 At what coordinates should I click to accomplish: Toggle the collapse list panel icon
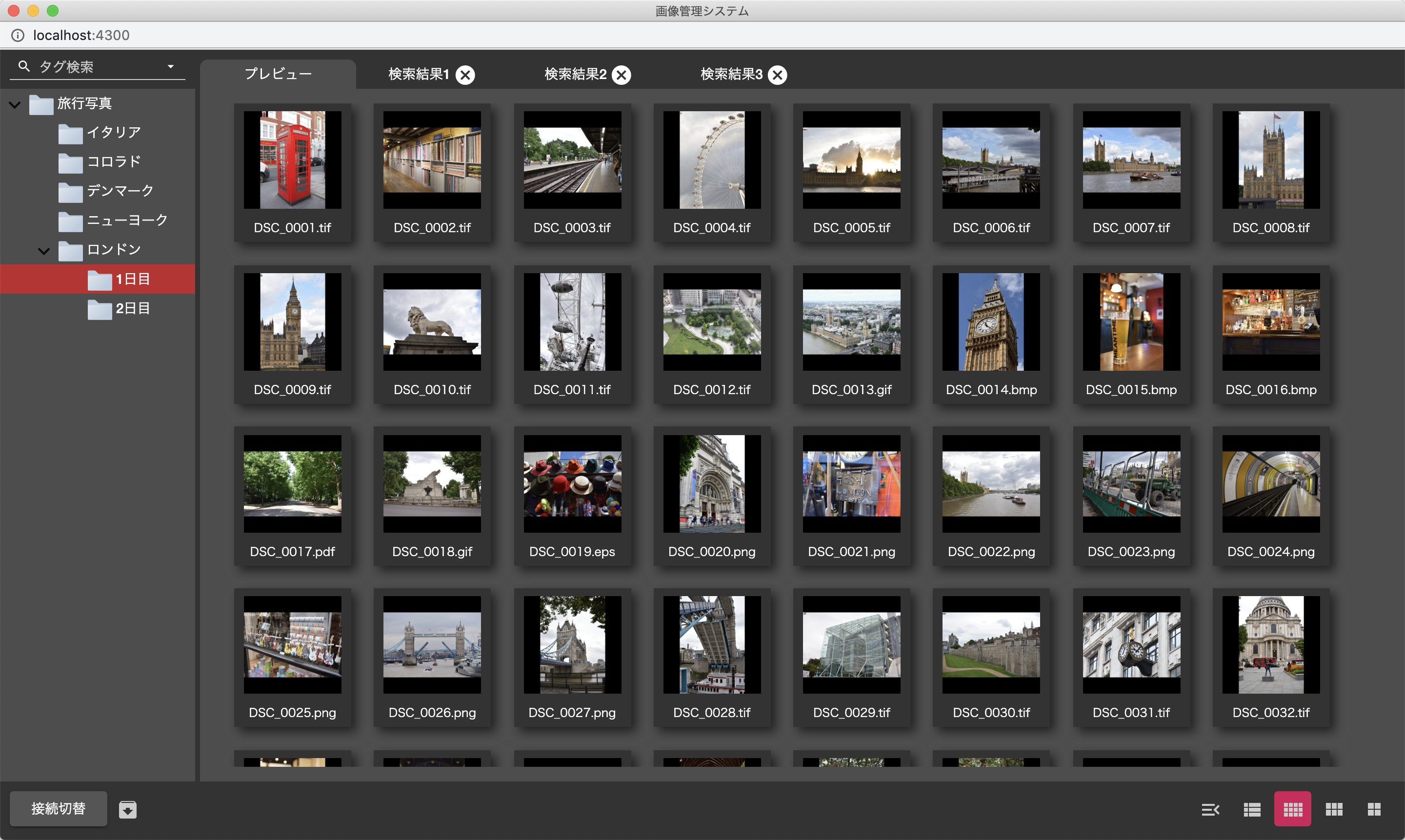[1210, 809]
